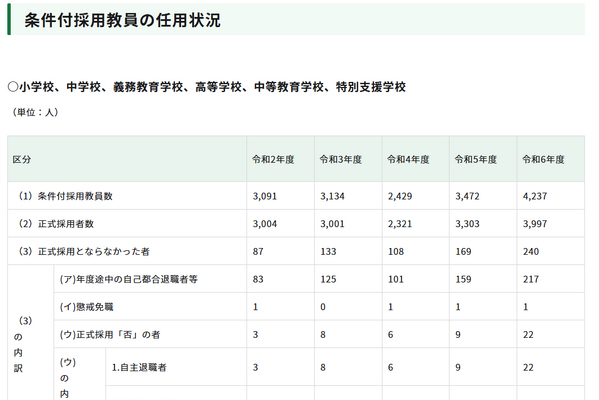Click the row label (3)正式採用とならなかった者

pos(83,251)
